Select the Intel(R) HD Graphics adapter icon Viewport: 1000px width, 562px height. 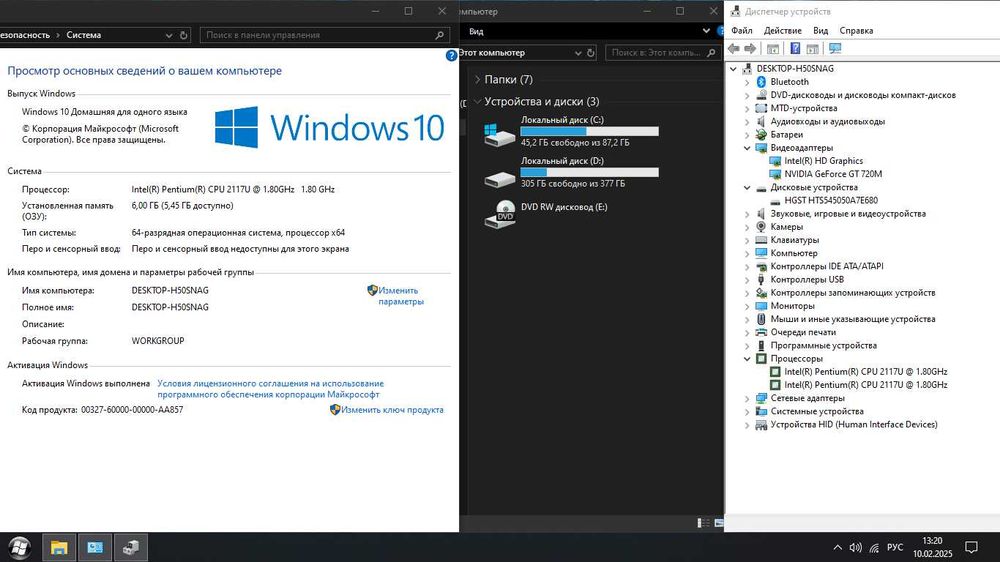pyautogui.click(x=775, y=161)
